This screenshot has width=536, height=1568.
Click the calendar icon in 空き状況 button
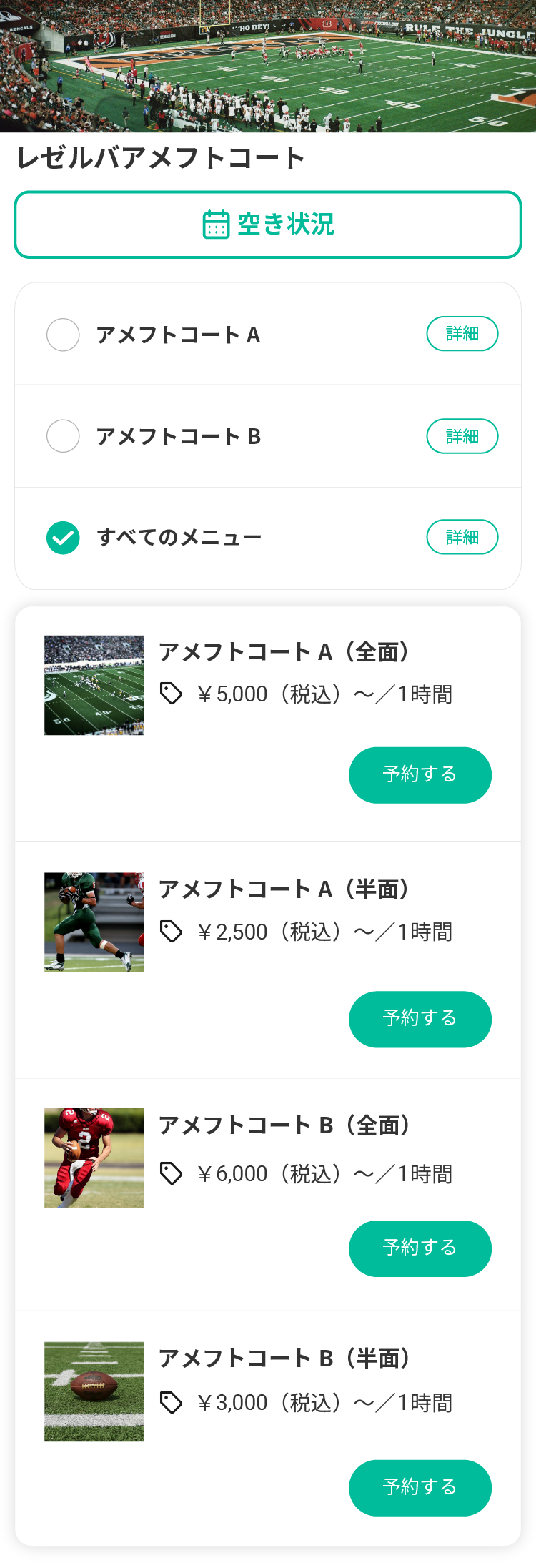tap(216, 225)
